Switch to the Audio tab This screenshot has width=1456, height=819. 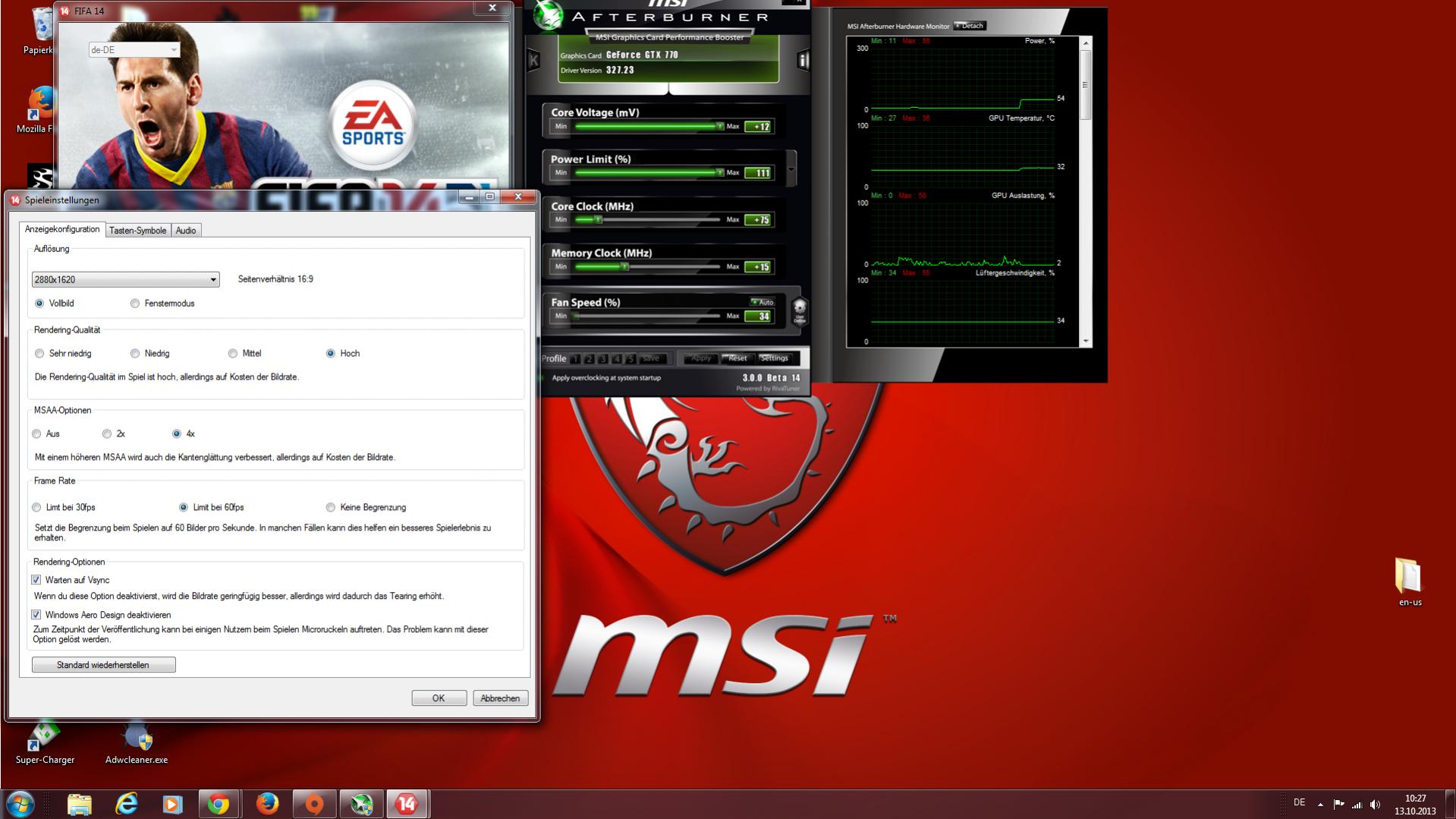(x=186, y=231)
